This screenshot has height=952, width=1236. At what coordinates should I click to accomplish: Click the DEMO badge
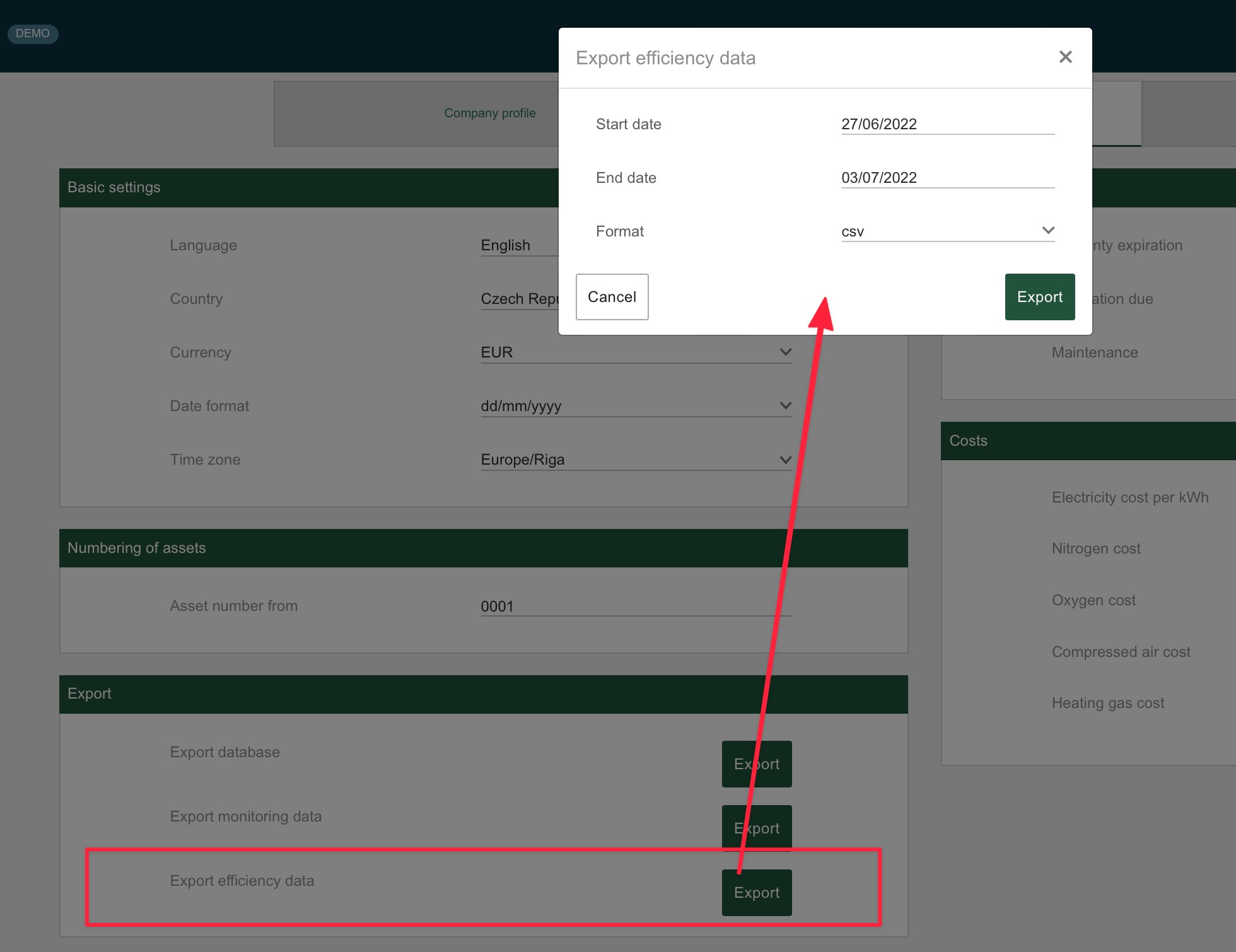33,33
